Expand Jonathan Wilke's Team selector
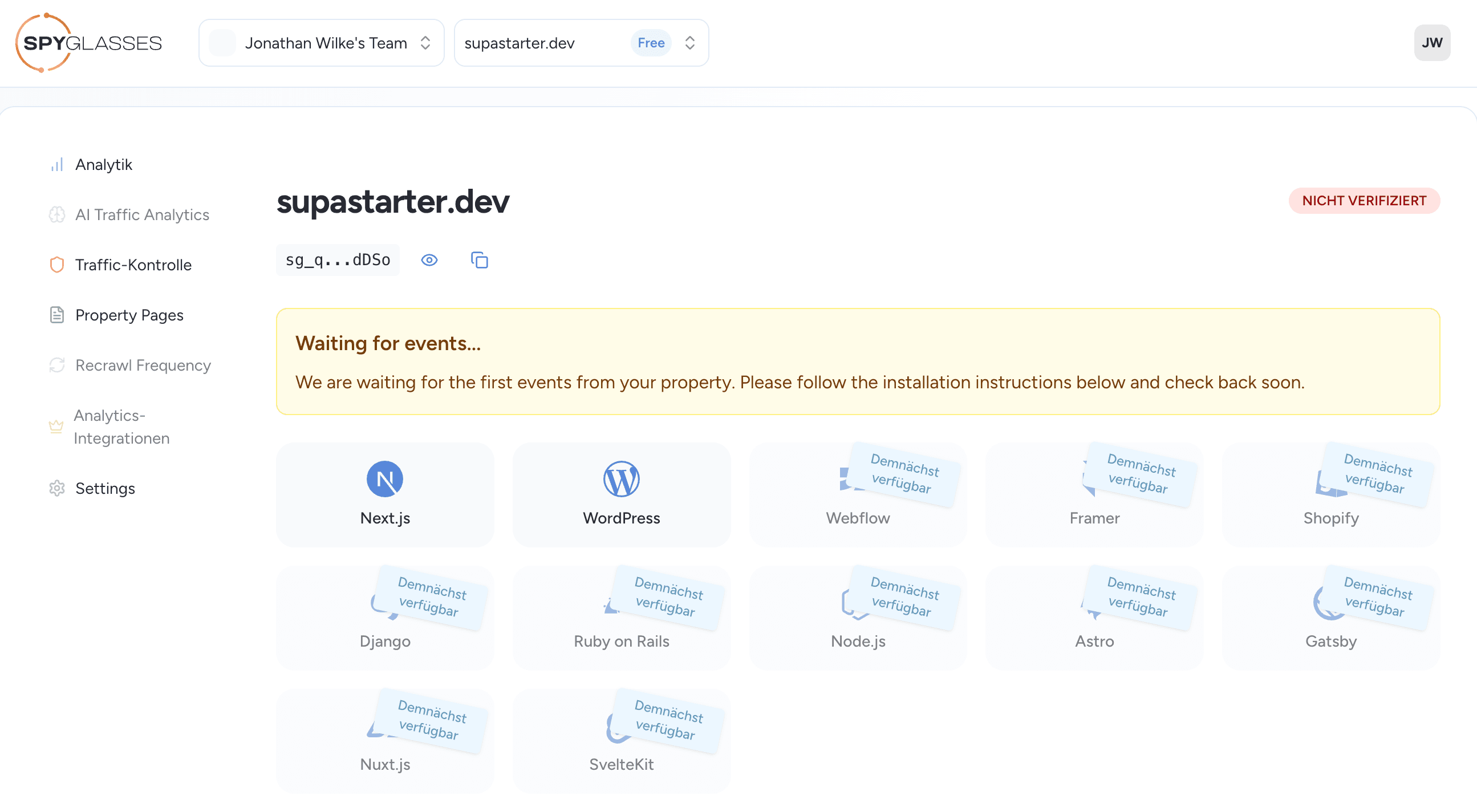1477x812 pixels. pos(321,43)
